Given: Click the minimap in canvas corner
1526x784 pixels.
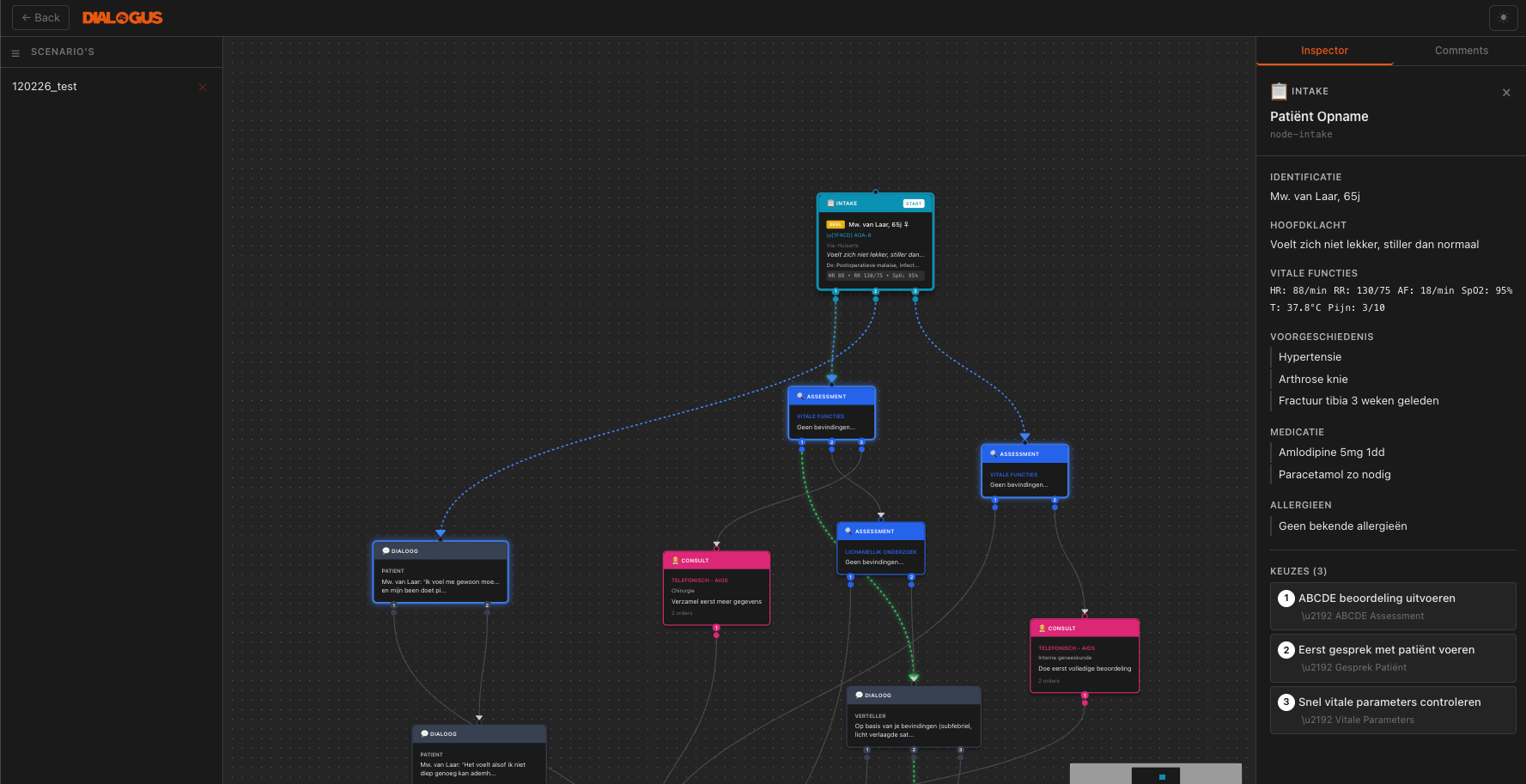Looking at the screenshot, I should tap(1155, 773).
